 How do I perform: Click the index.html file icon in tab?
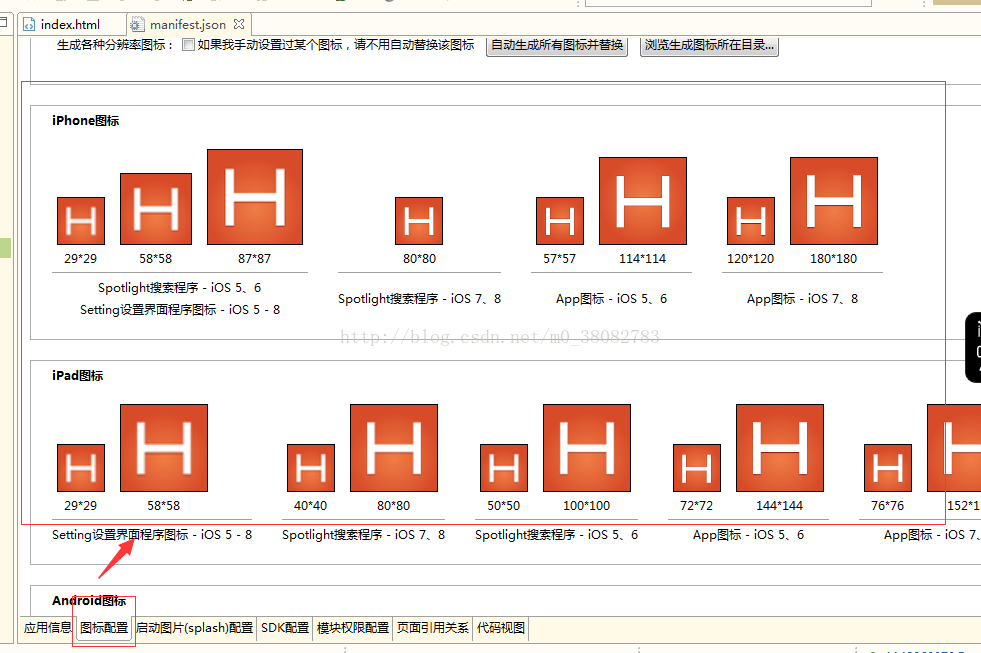tap(29, 24)
